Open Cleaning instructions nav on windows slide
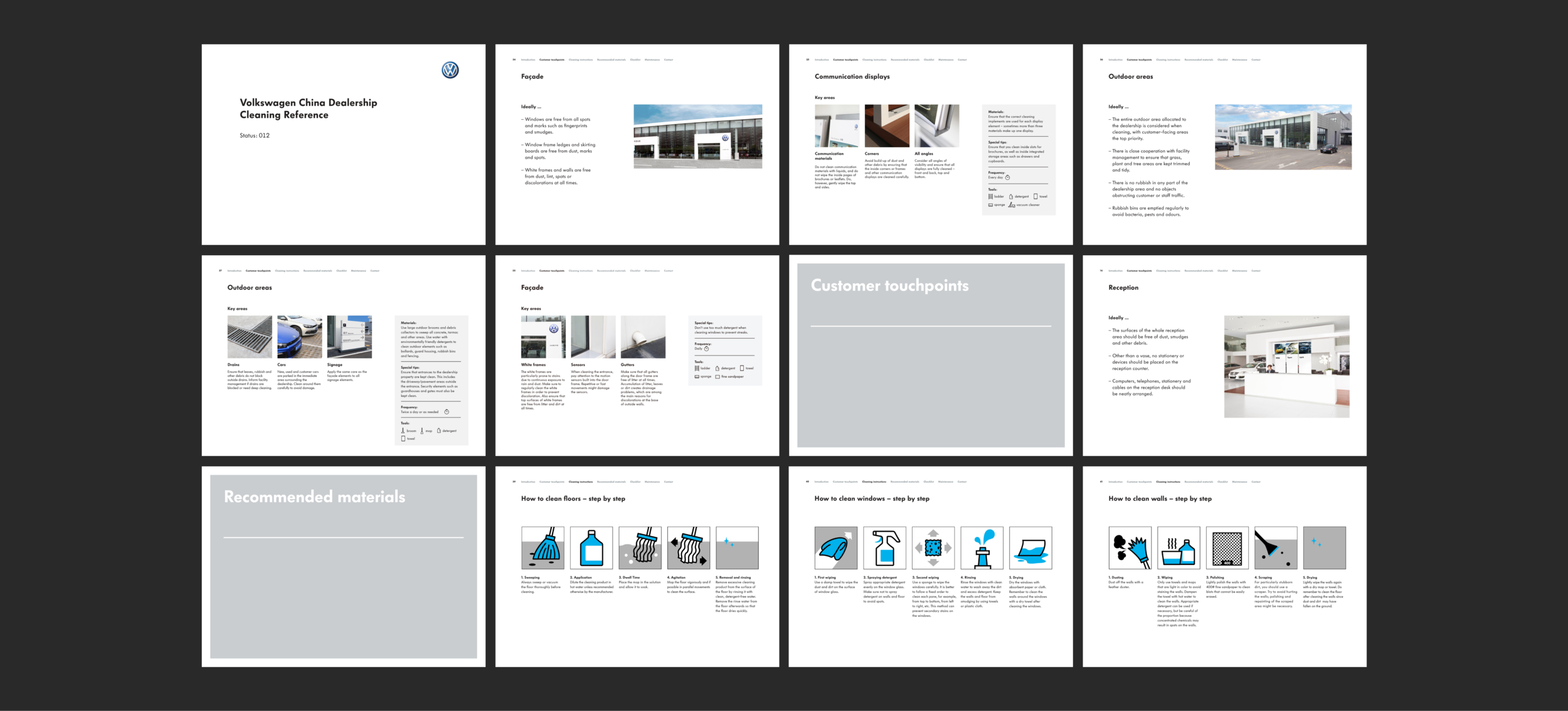The width and height of the screenshot is (1568, 711). pos(874,482)
